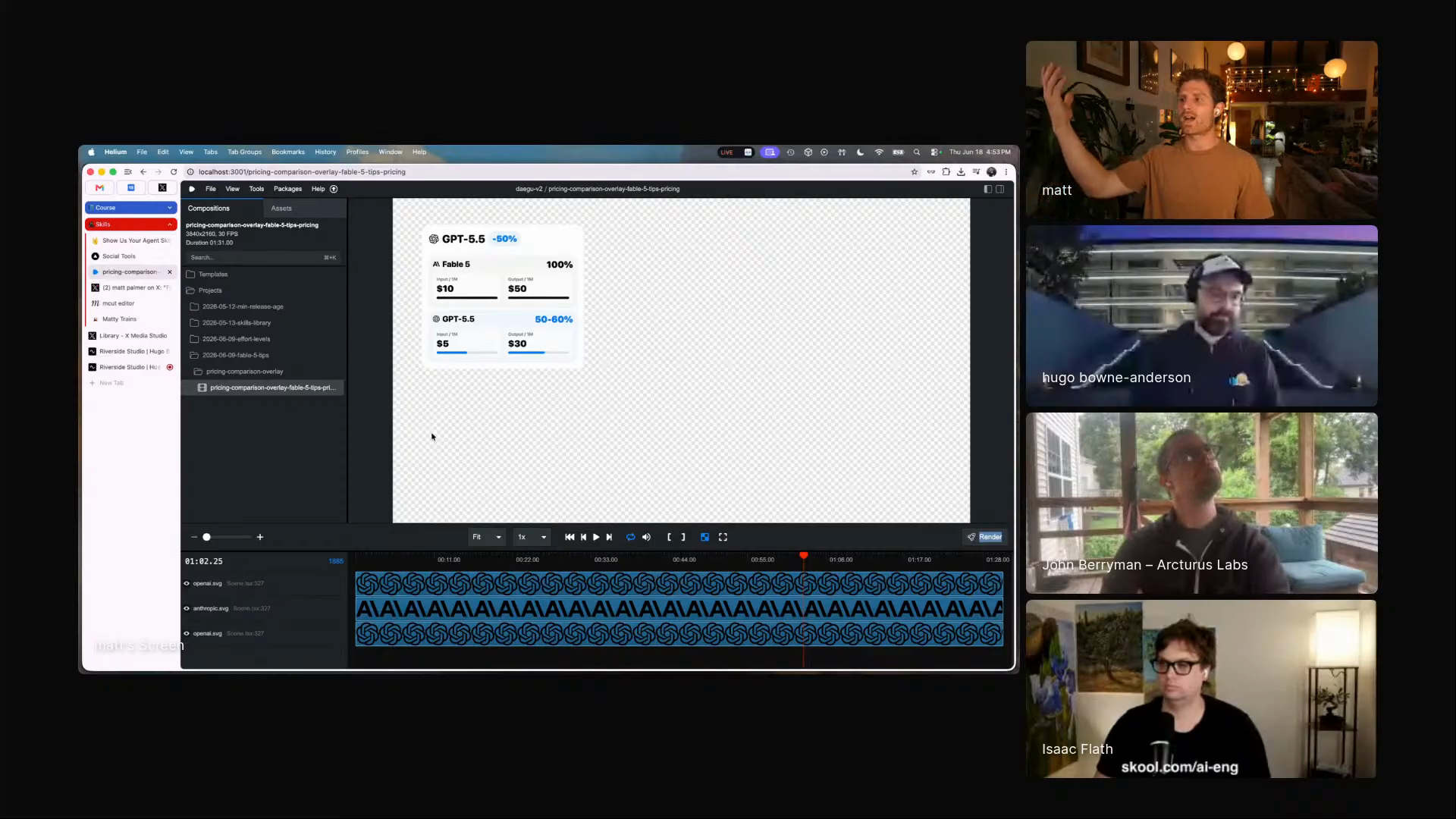Enter fullscreen preview mode
Screen dimensions: 1456x819
(723, 537)
